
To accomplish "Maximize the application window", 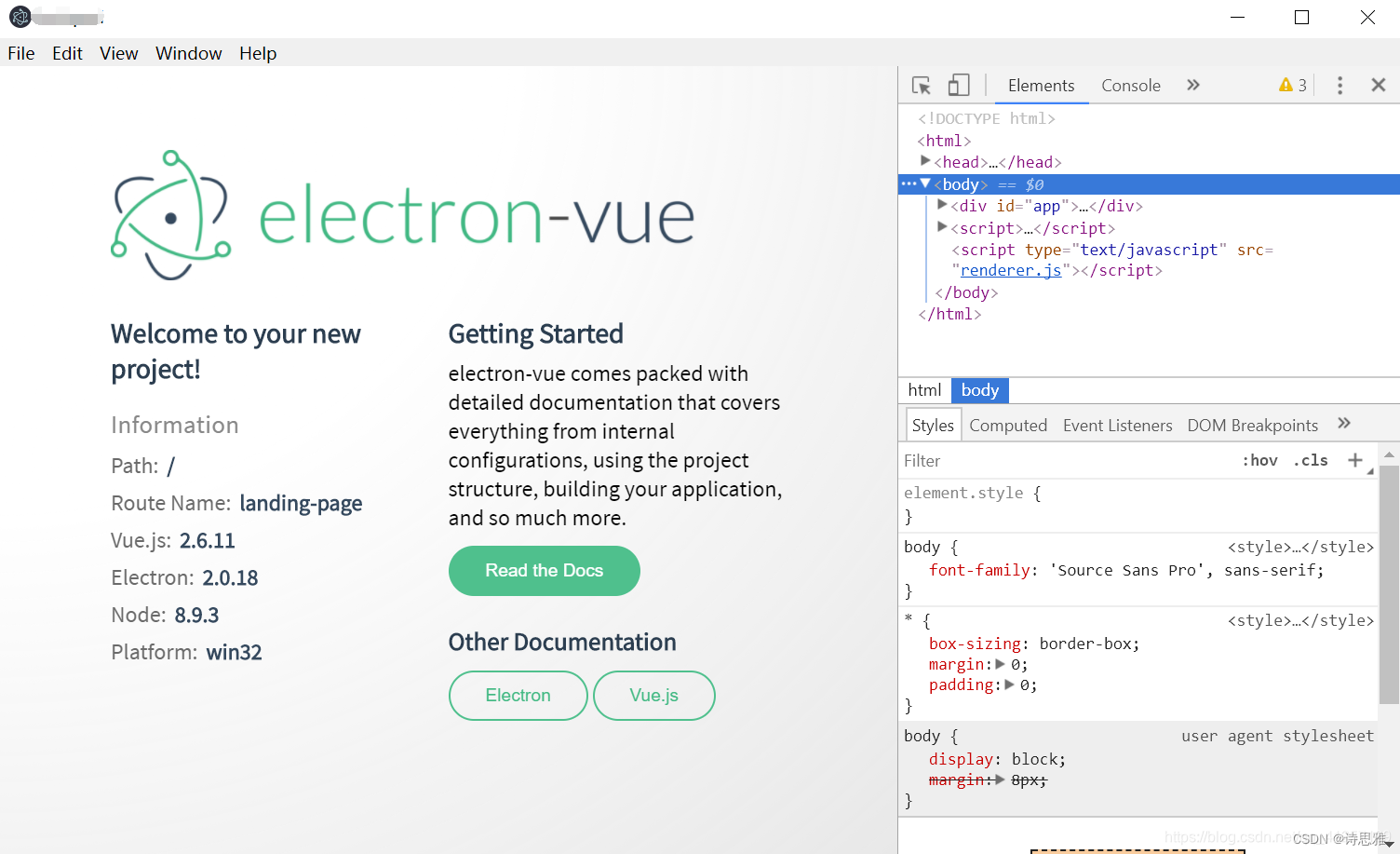I will coord(1302,18).
